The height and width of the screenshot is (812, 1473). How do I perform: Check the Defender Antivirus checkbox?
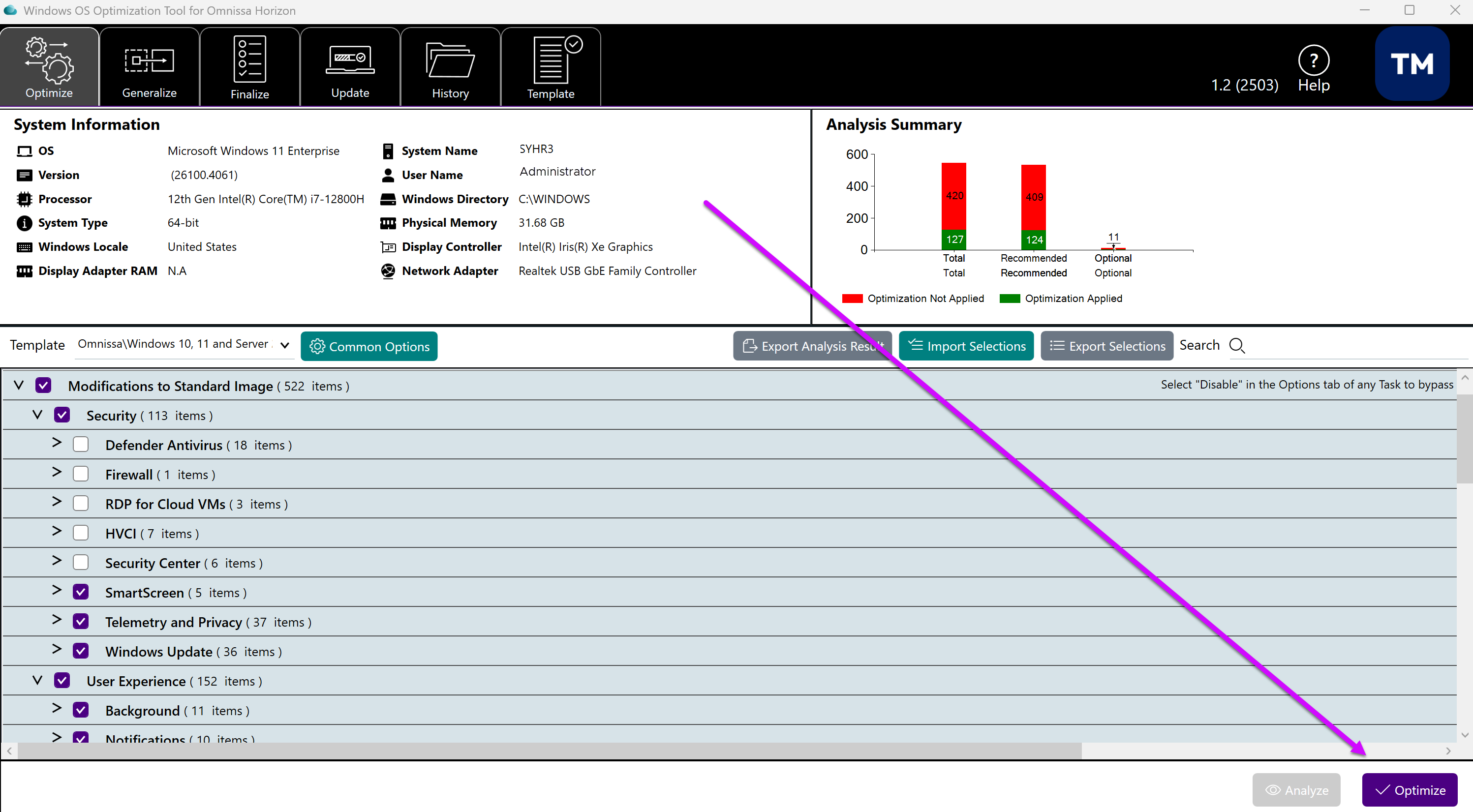tap(81, 444)
